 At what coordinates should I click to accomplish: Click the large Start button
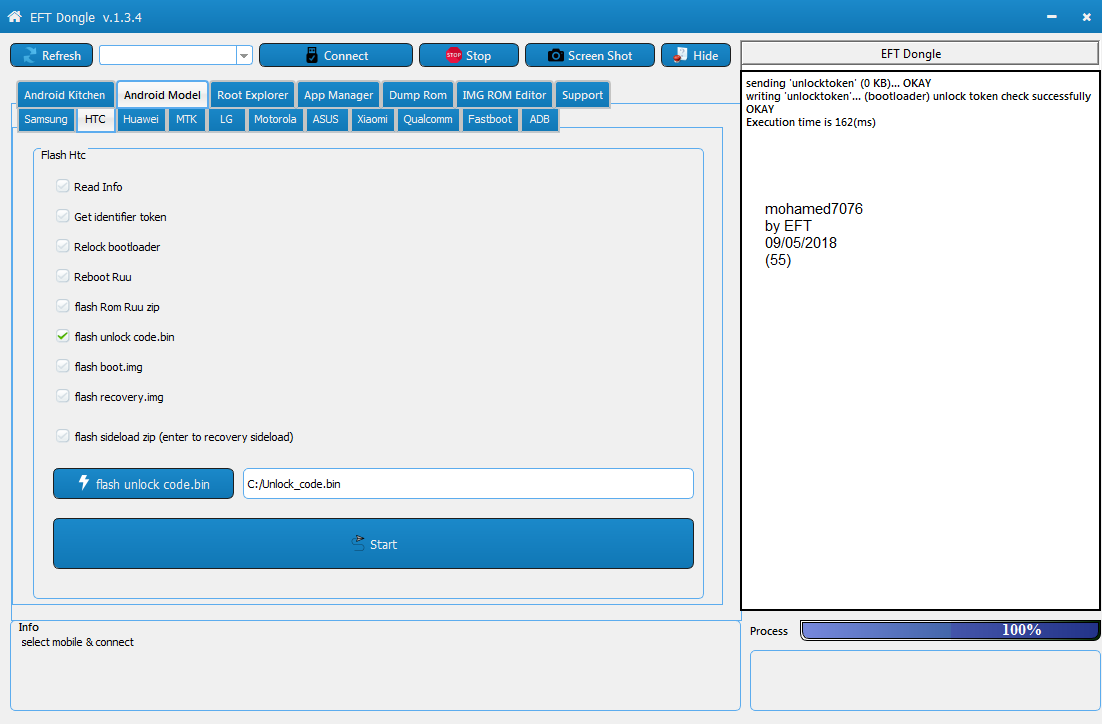pos(373,543)
